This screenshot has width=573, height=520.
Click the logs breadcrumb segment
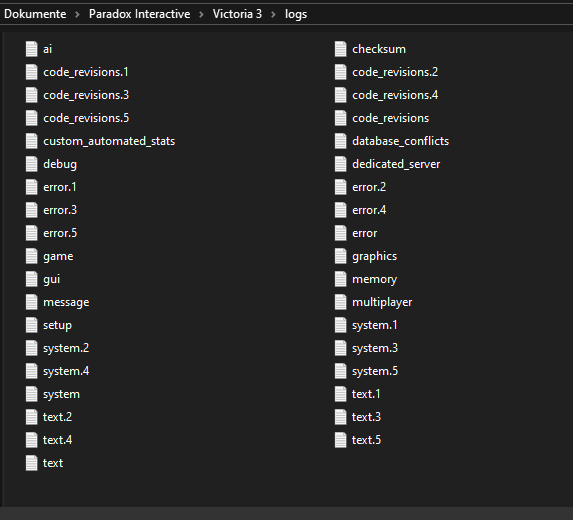click(x=296, y=14)
